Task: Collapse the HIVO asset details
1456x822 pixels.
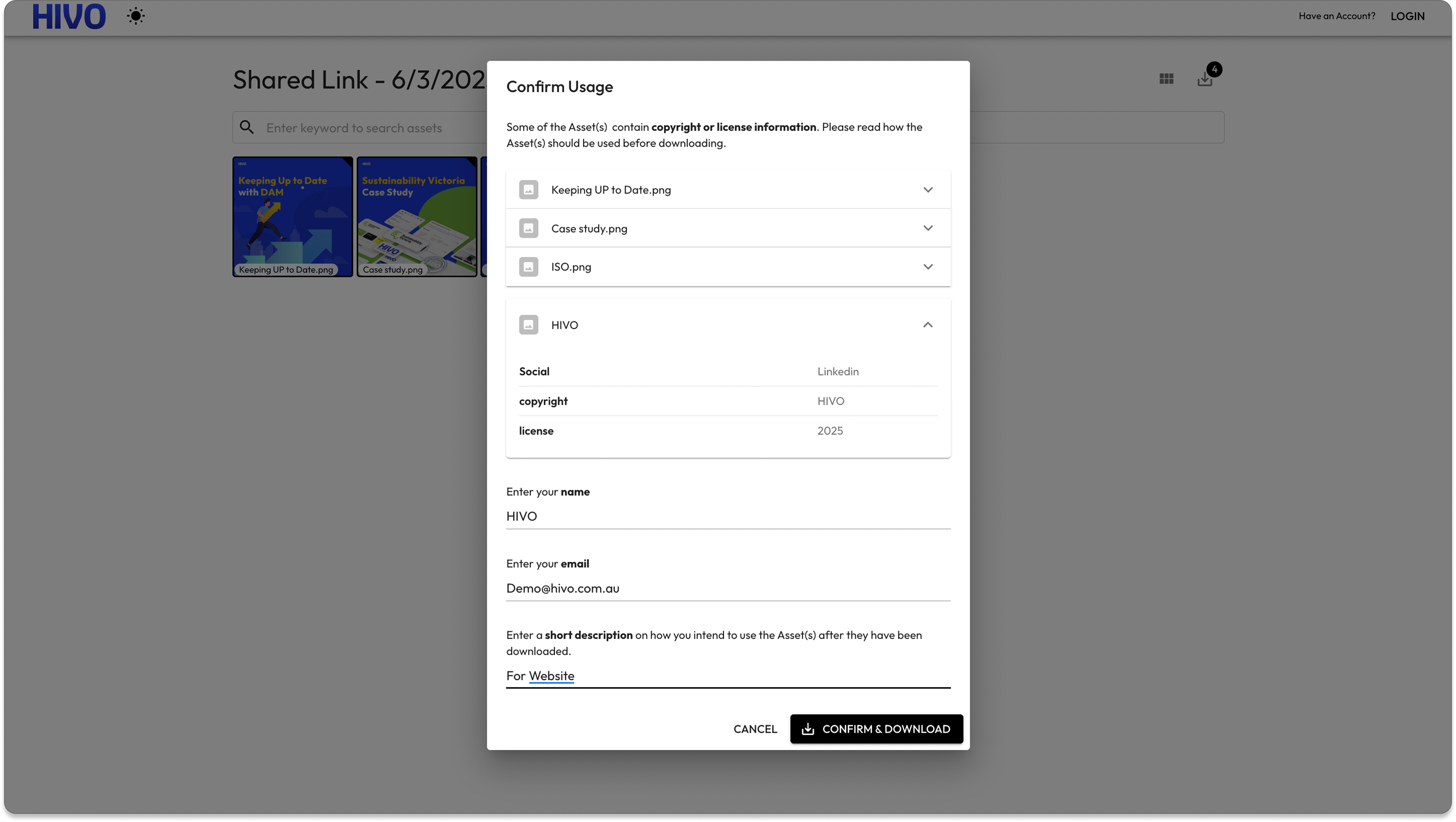Action: pos(927,325)
